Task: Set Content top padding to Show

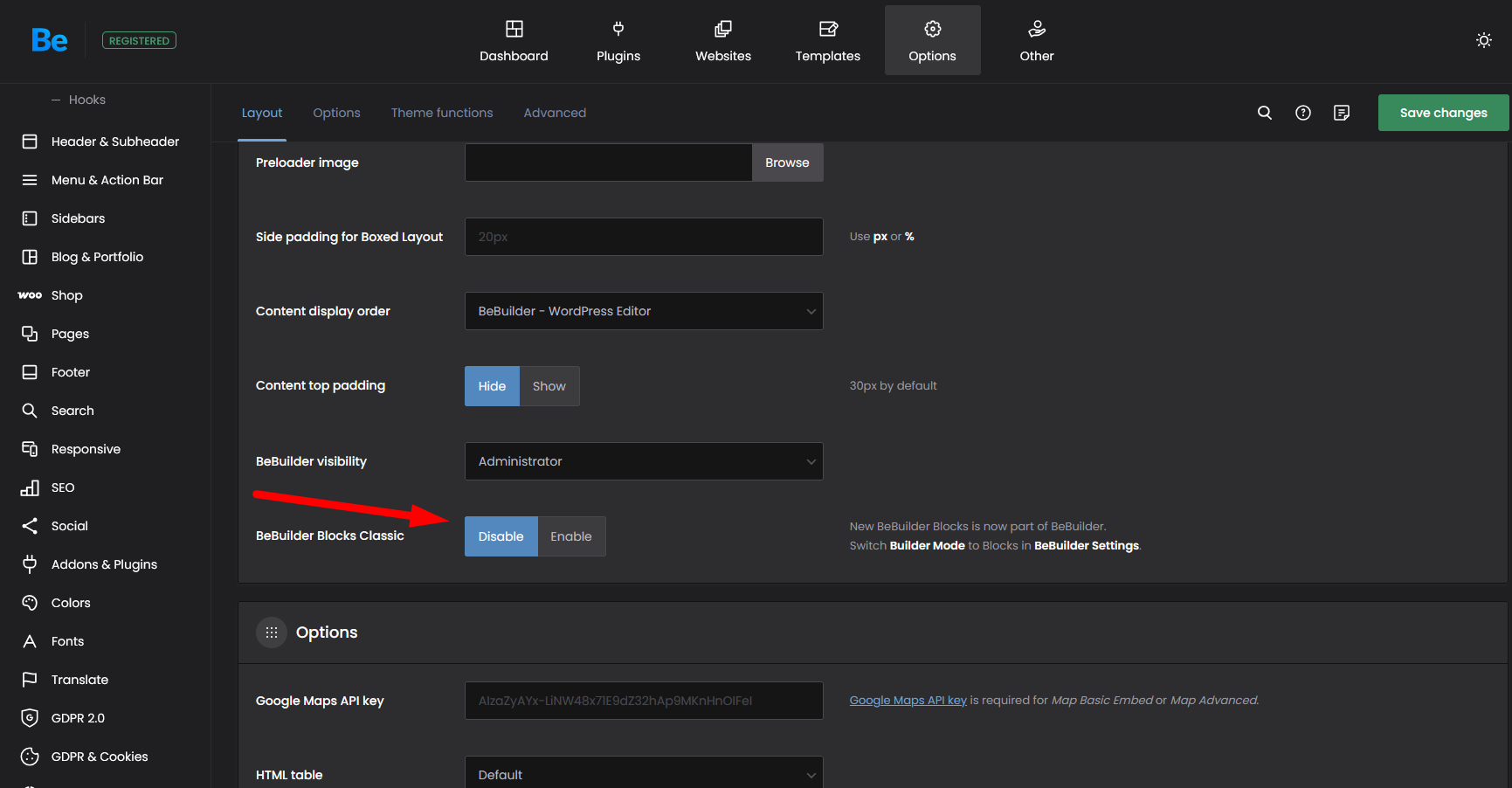Action: pos(549,386)
